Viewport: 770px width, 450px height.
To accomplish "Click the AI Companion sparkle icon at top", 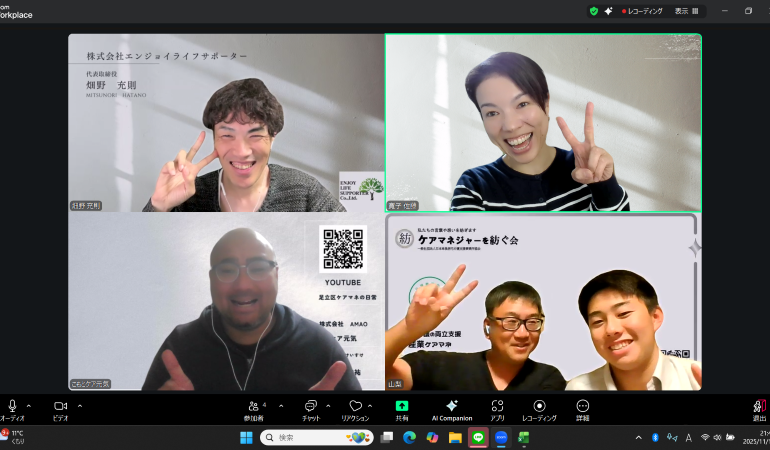I will pyautogui.click(x=608, y=11).
